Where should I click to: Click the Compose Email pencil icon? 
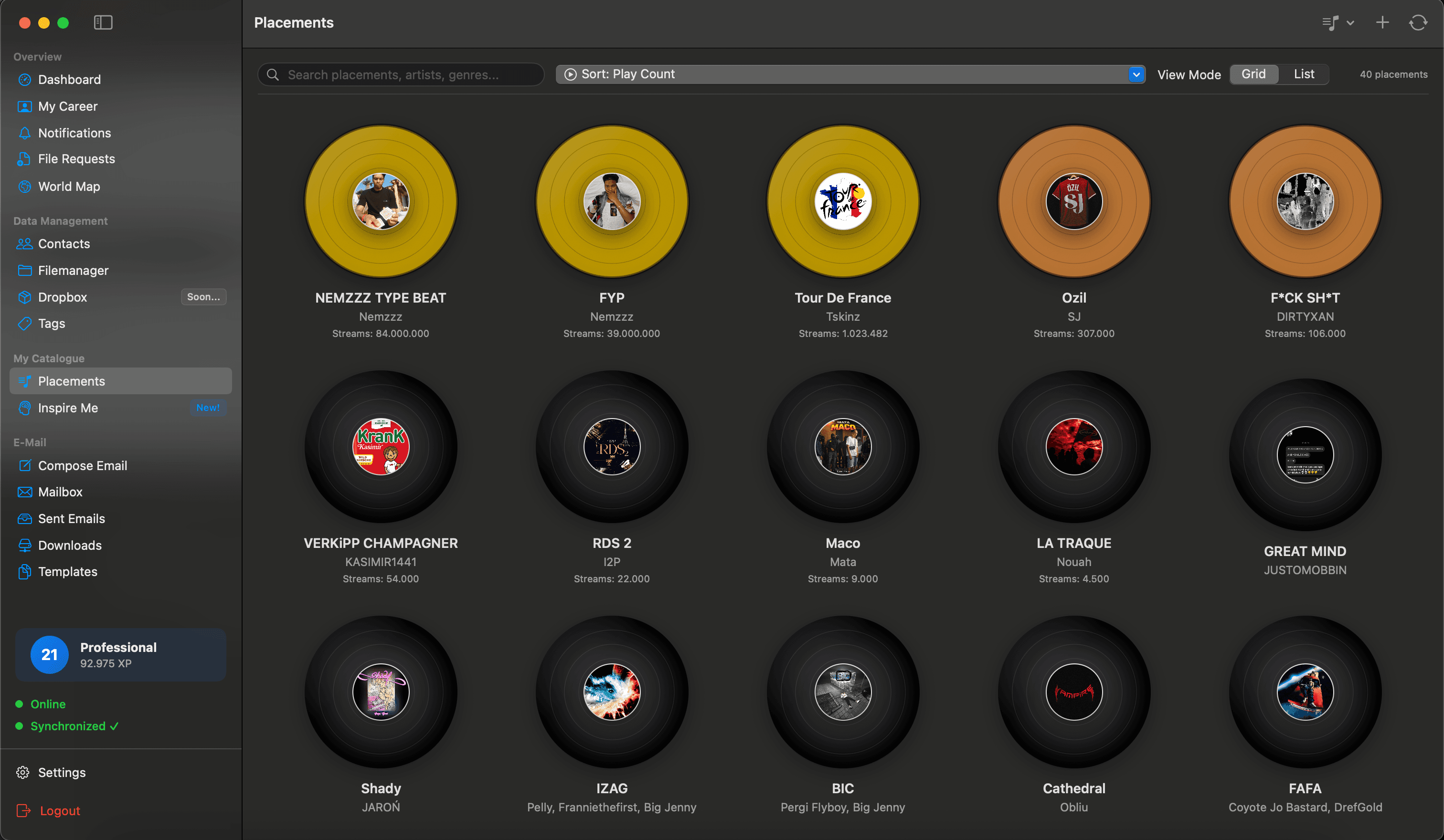pyautogui.click(x=25, y=465)
